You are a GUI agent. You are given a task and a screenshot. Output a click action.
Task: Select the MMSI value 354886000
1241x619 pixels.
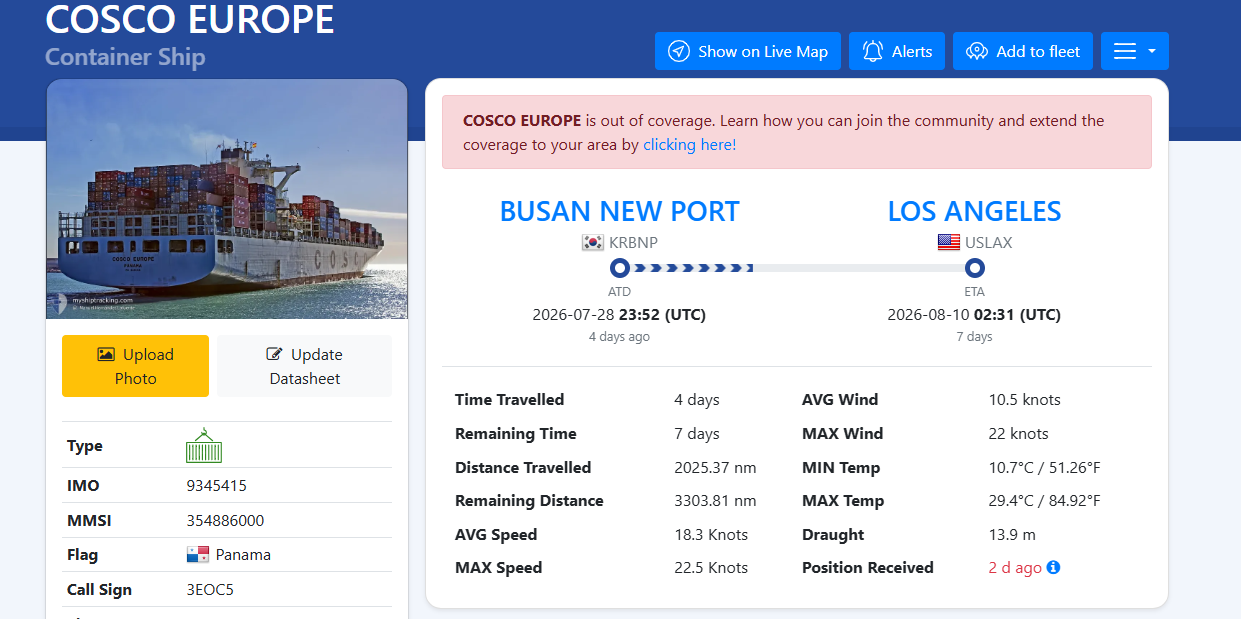(225, 520)
